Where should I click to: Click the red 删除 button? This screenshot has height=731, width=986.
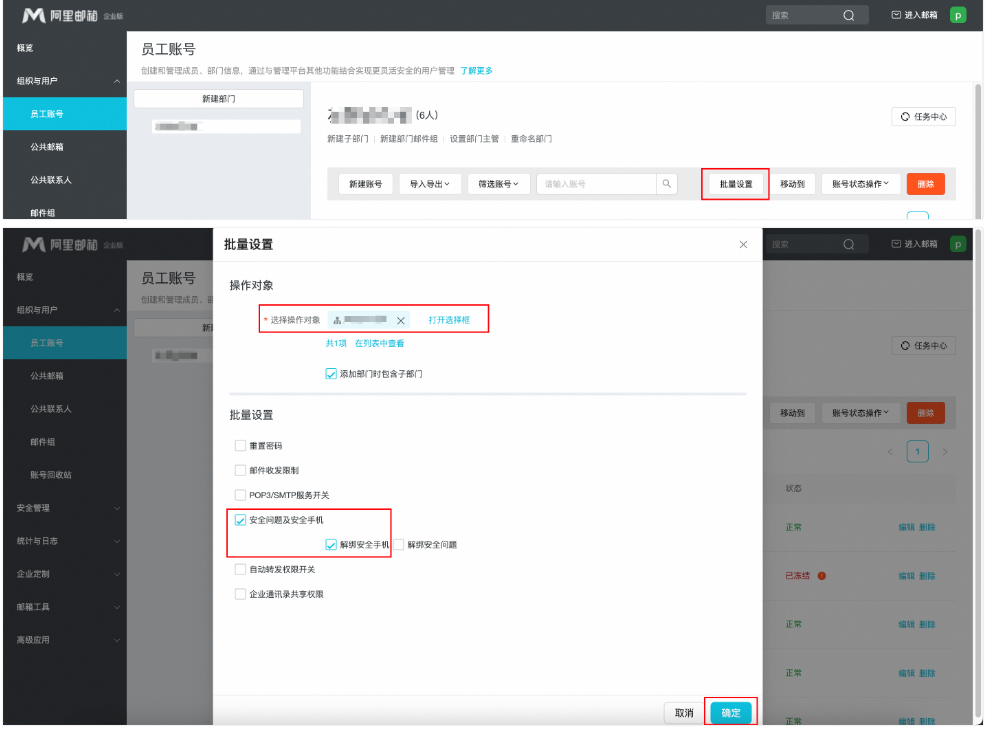(925, 184)
